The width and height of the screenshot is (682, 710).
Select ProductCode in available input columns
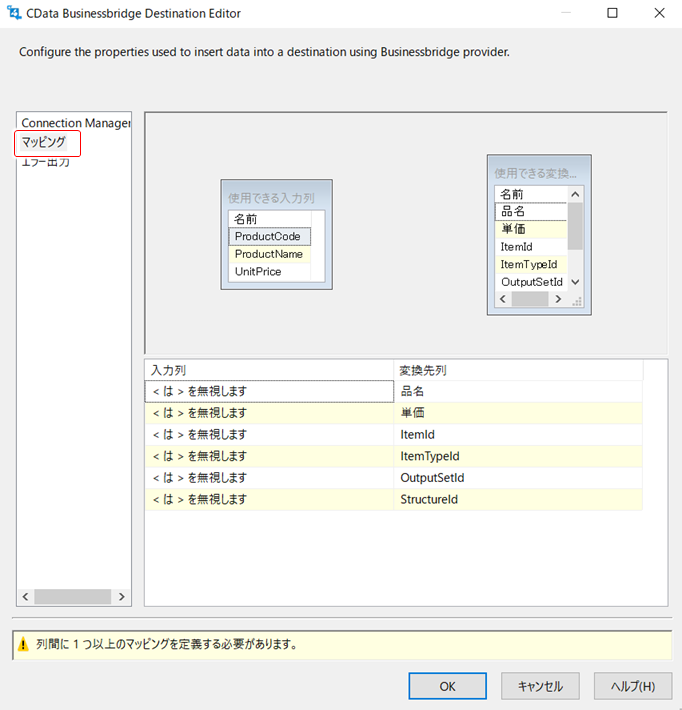(x=269, y=236)
